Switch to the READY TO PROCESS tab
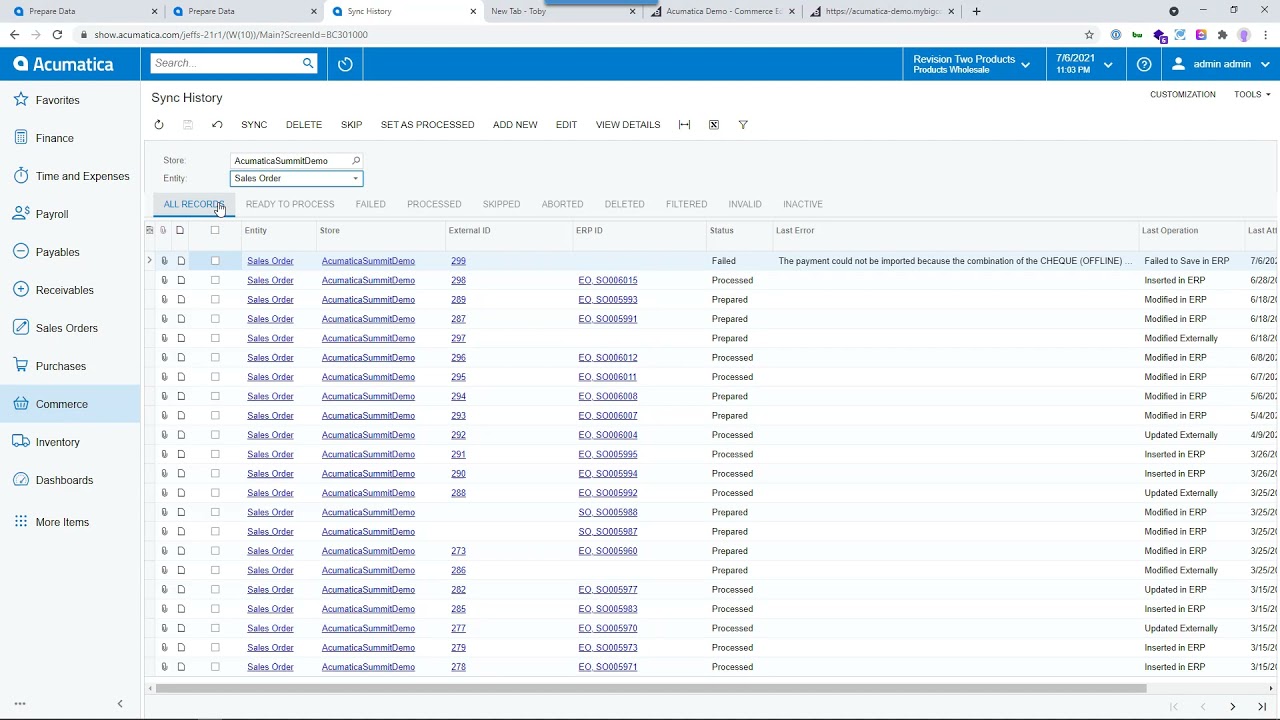The width and height of the screenshot is (1280, 720). (x=290, y=204)
